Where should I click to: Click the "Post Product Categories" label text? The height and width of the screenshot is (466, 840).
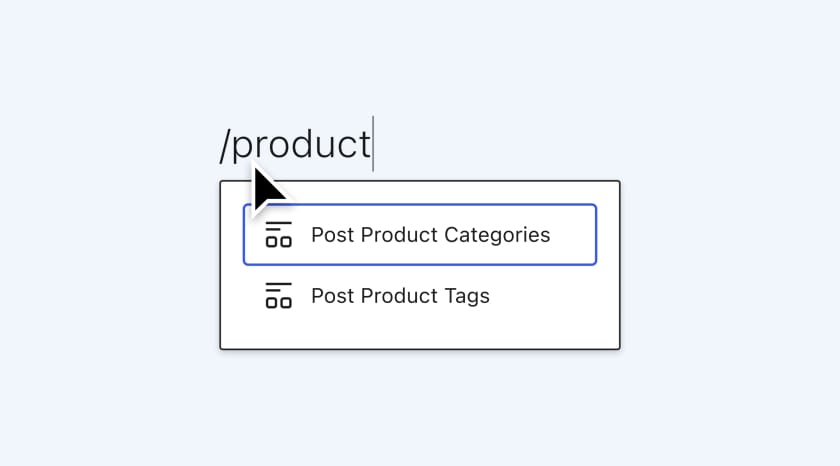pyautogui.click(x=430, y=235)
